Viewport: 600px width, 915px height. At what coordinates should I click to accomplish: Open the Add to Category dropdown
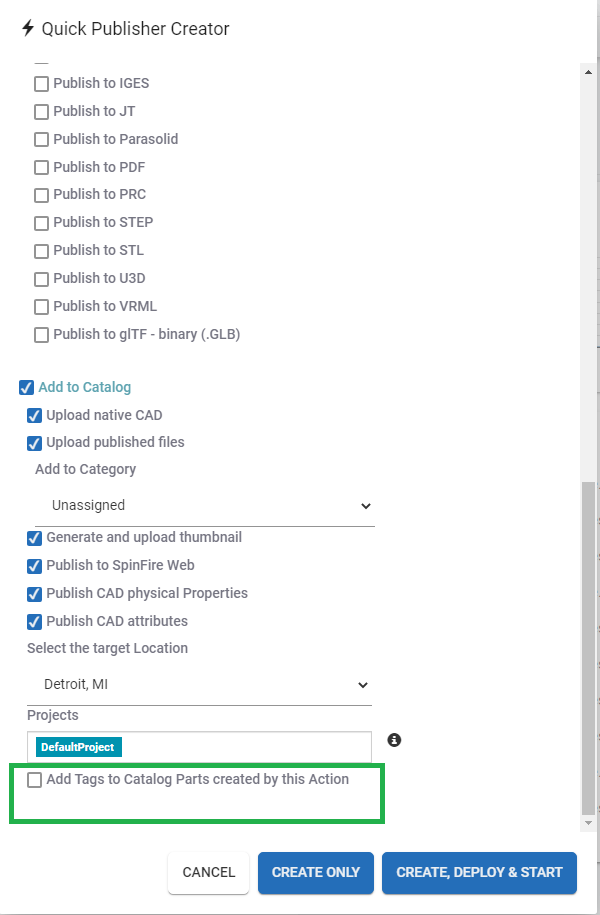click(x=205, y=505)
